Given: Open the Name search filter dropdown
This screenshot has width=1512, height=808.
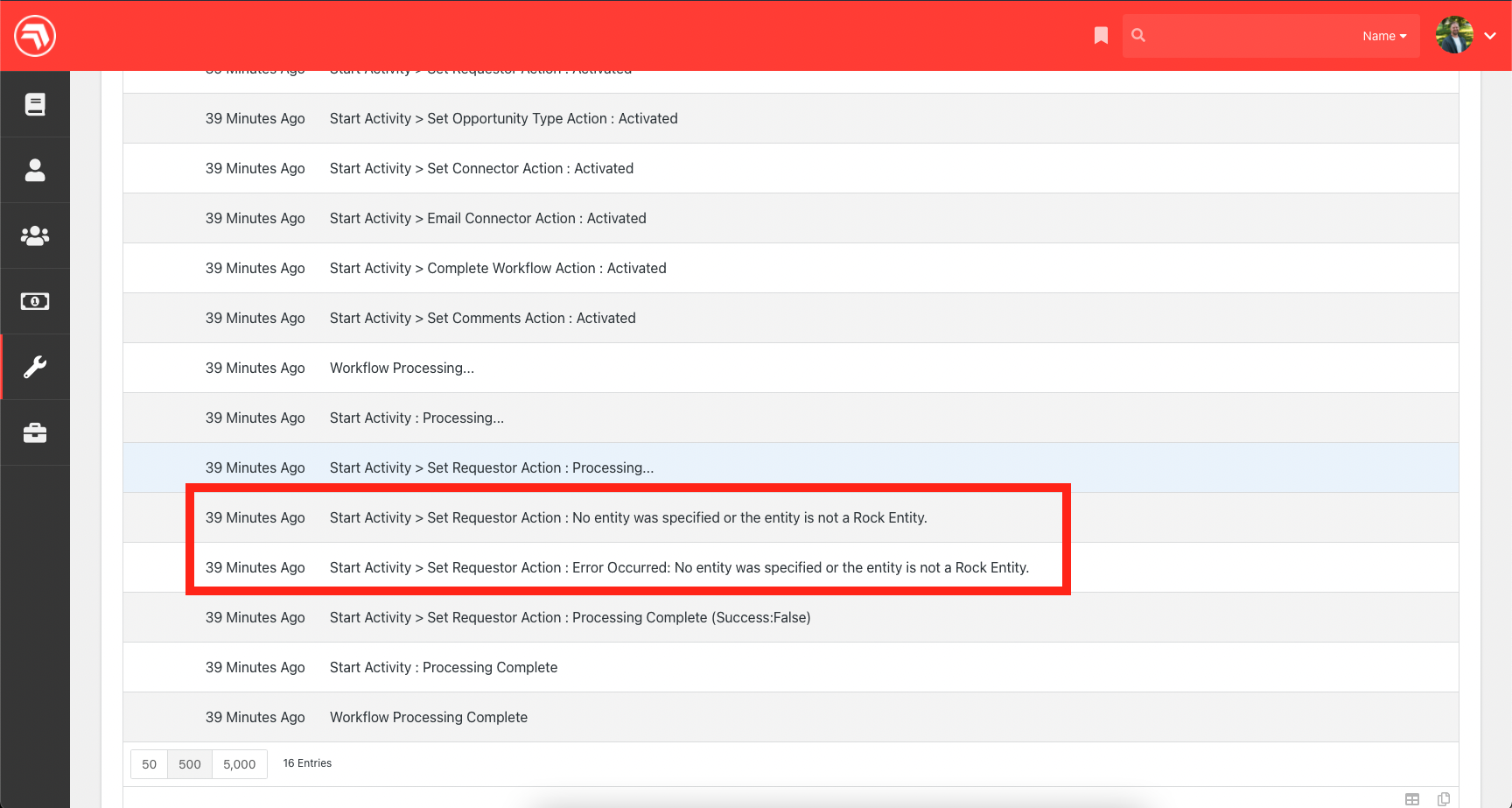Looking at the screenshot, I should coord(1384,36).
